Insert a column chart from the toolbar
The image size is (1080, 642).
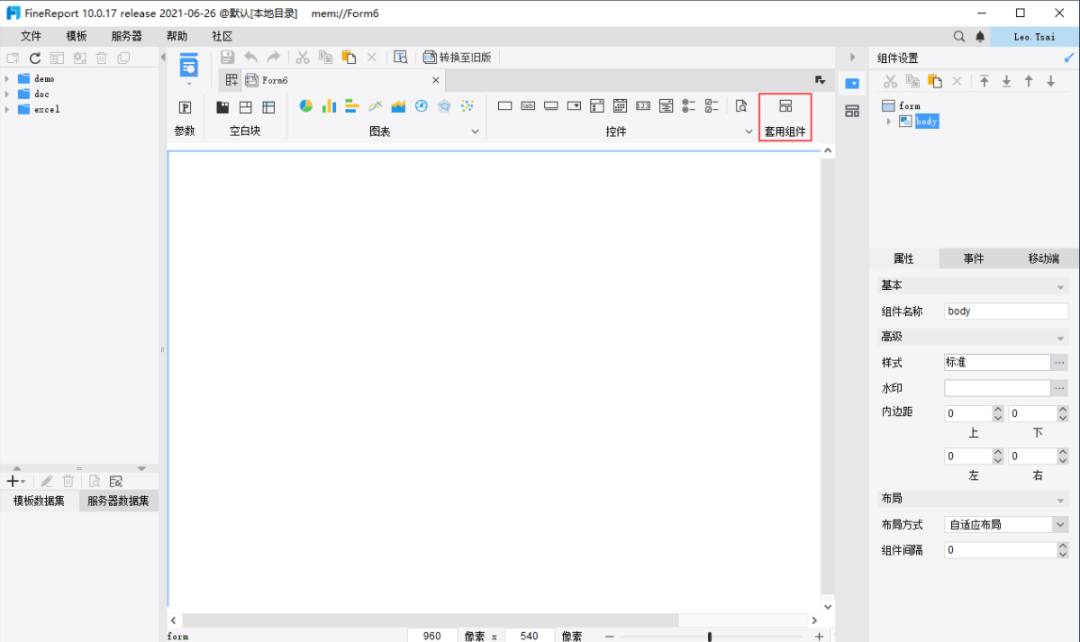[x=329, y=106]
